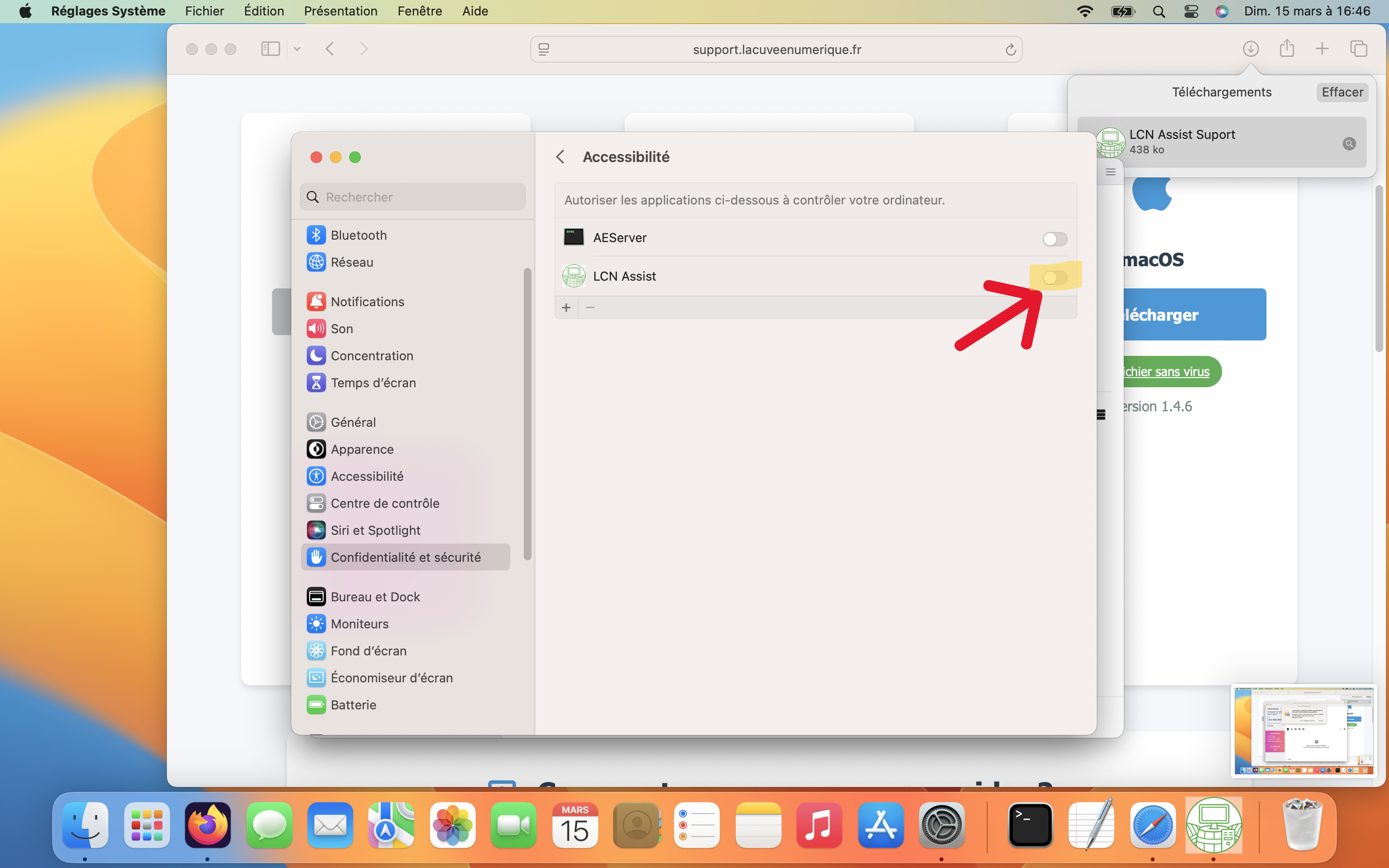Click the Effacer button in Téléchargements
Viewport: 1389px width, 868px height.
(x=1342, y=92)
